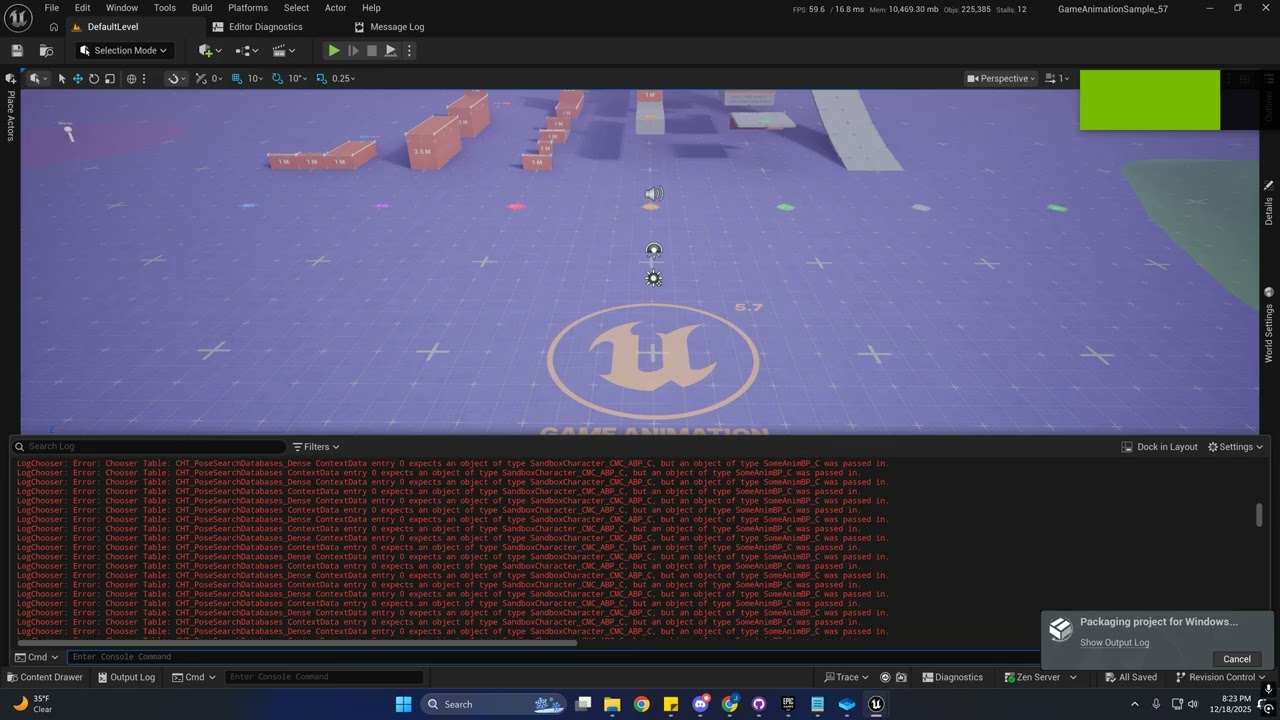Open the Output Log status bar button
Screen dimensions: 1280x720
click(126, 677)
